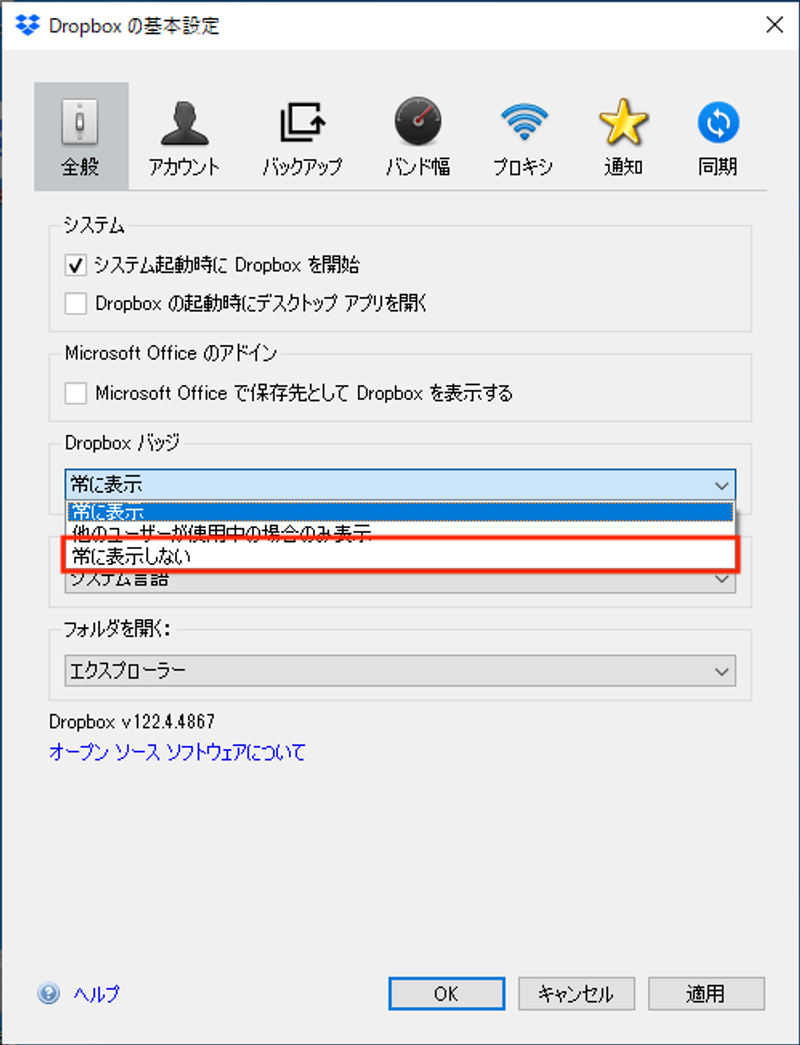Close the Dropbox preferences window
The width and height of the screenshot is (800, 1045).
(x=775, y=25)
